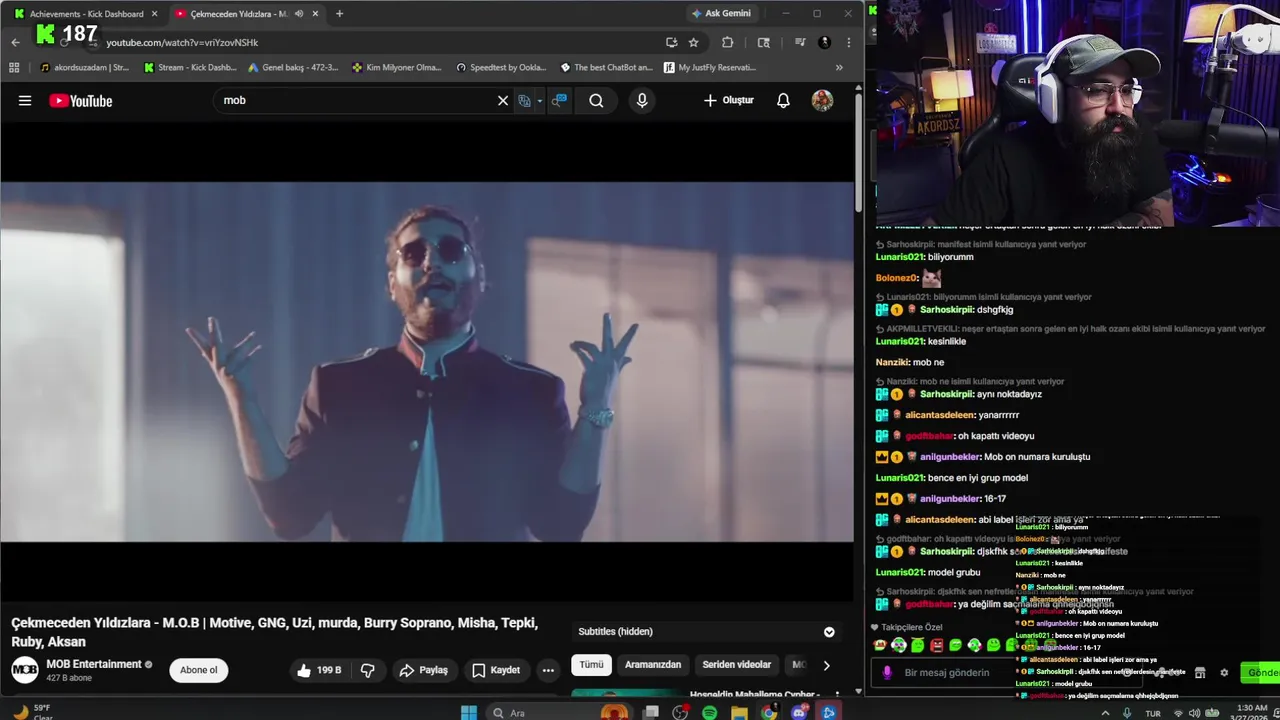Click the video player area
This screenshot has width=1280, height=720.
[427, 361]
